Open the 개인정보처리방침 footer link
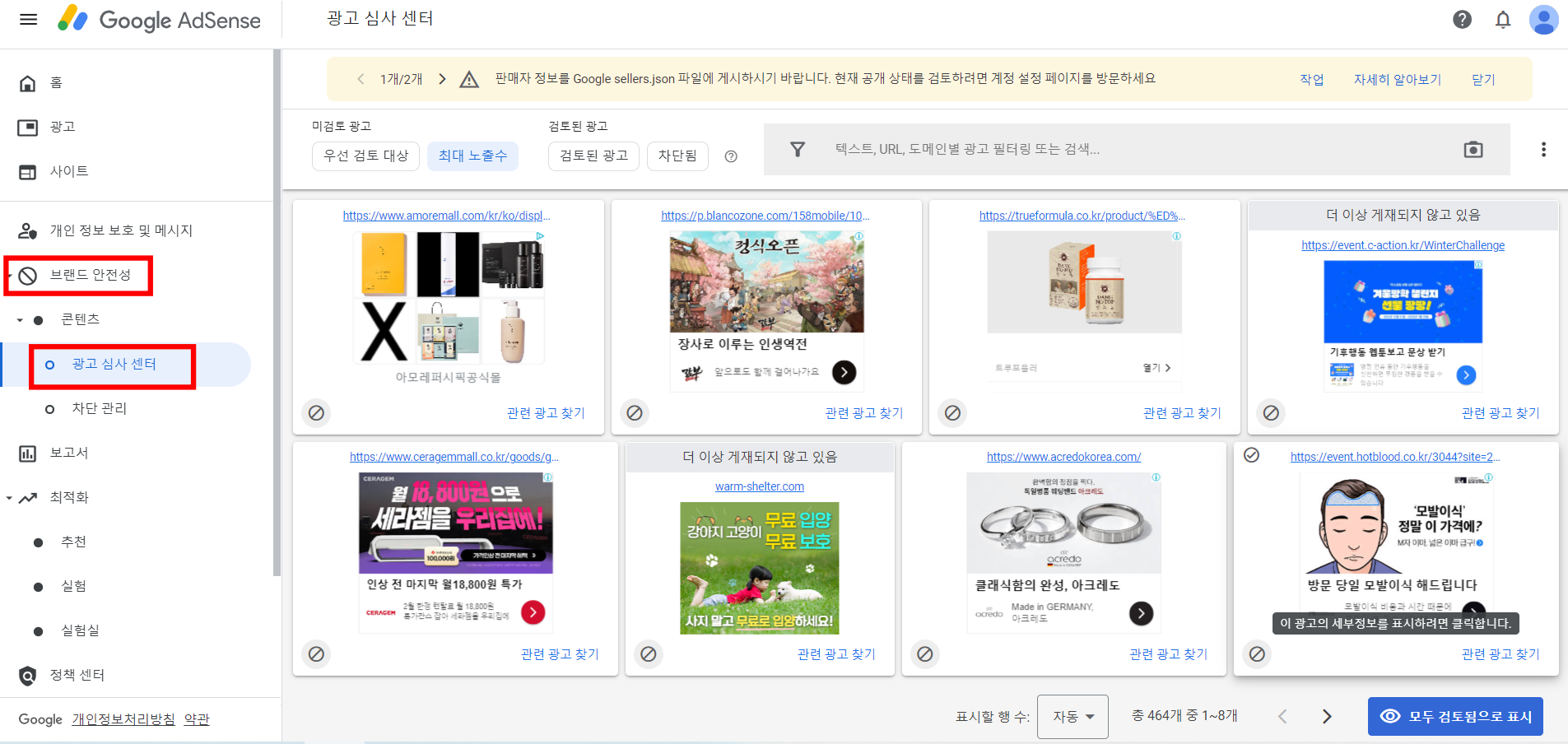This screenshot has width=1568, height=744. point(123,719)
